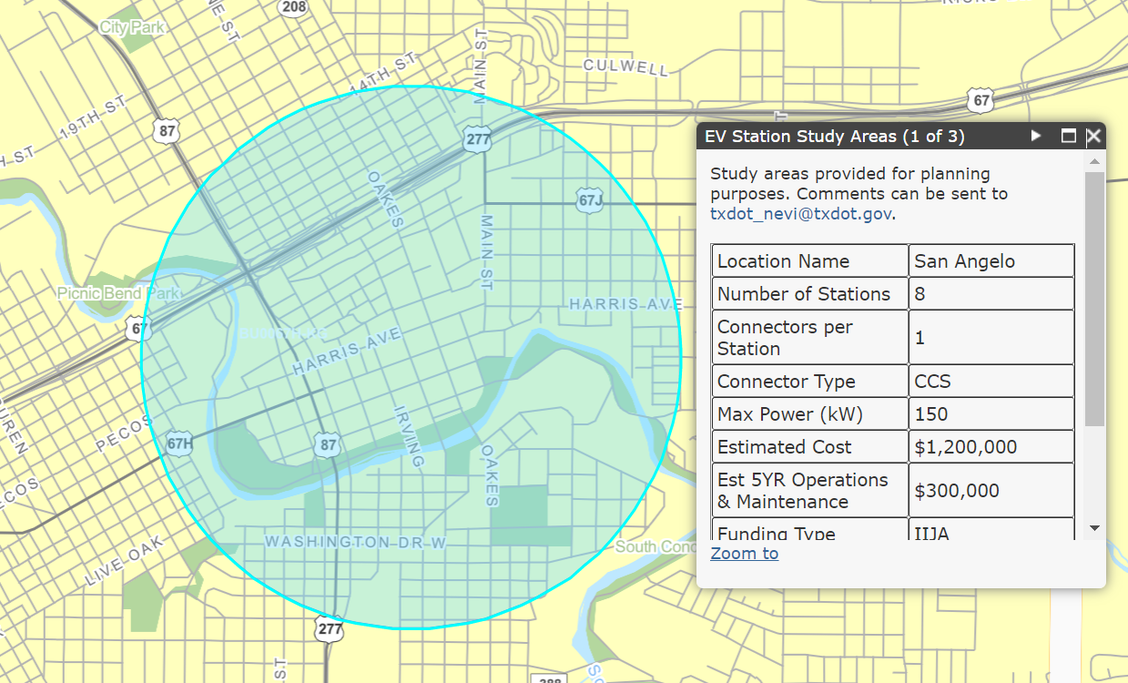Click the 208 route shield

coord(294,8)
